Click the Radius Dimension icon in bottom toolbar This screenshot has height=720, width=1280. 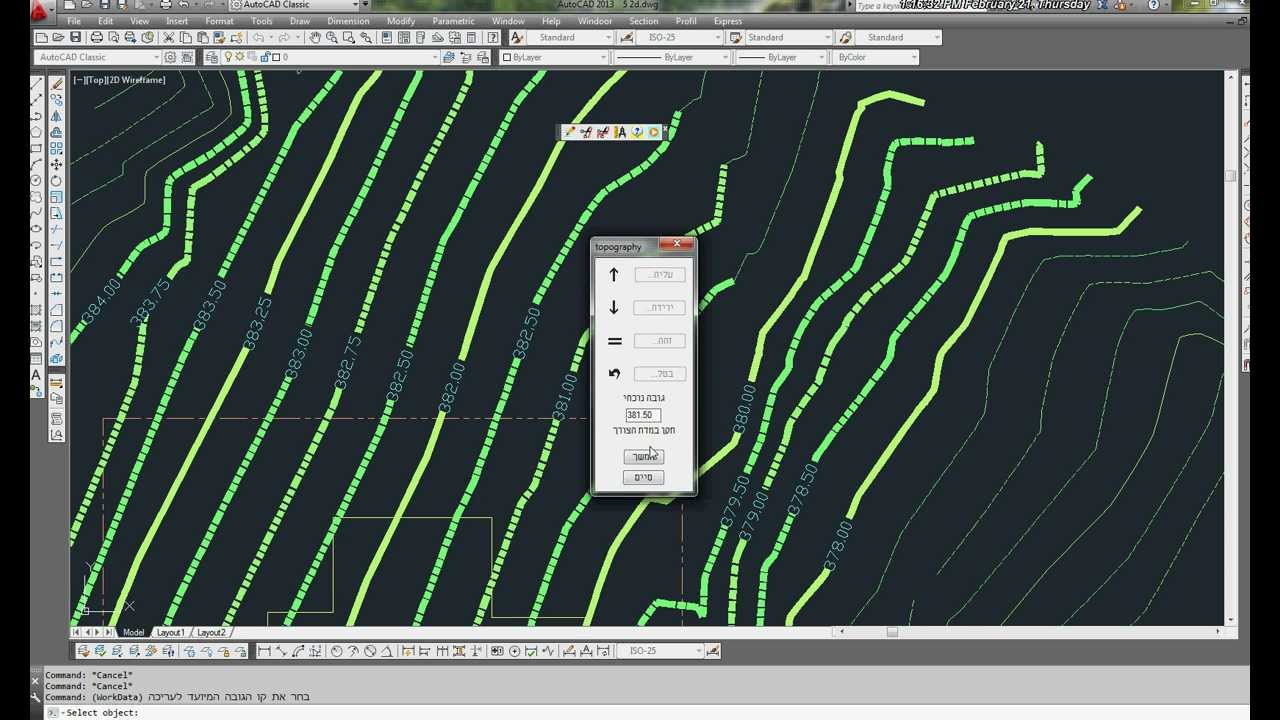[x=336, y=651]
